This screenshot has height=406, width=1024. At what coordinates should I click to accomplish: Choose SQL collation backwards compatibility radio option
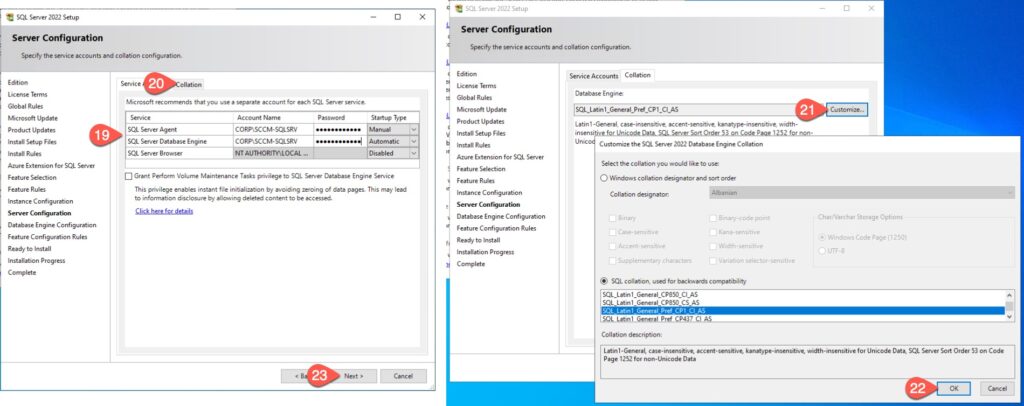[604, 281]
